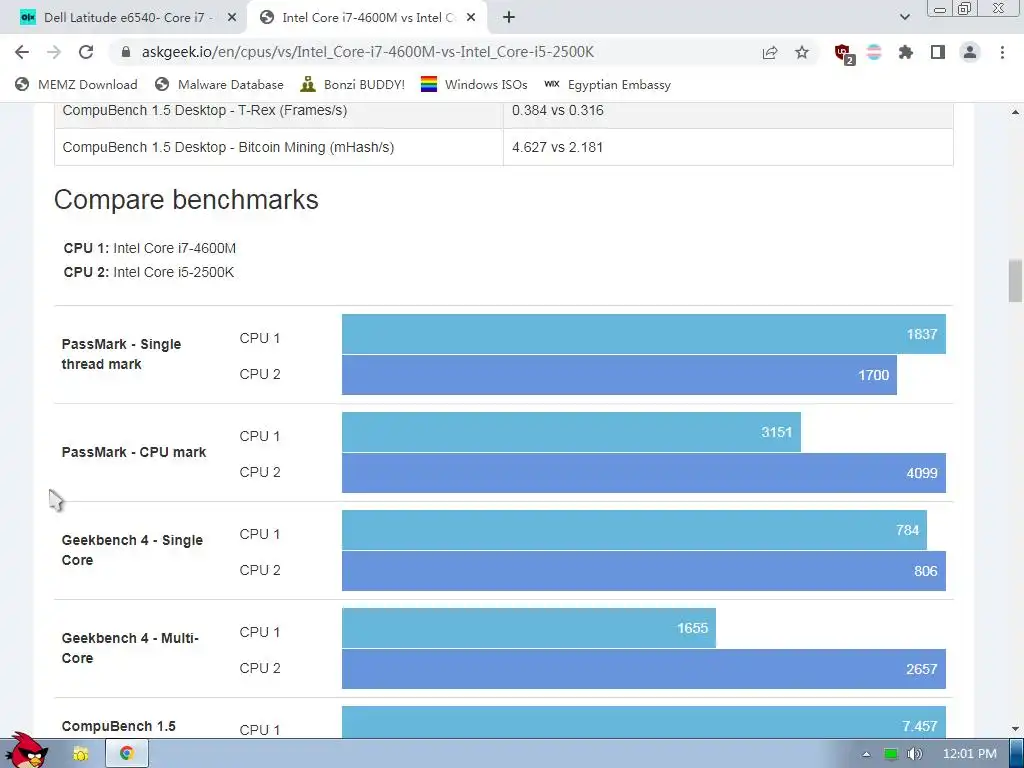Click the CompuBench bar showing 7.457

643,722
